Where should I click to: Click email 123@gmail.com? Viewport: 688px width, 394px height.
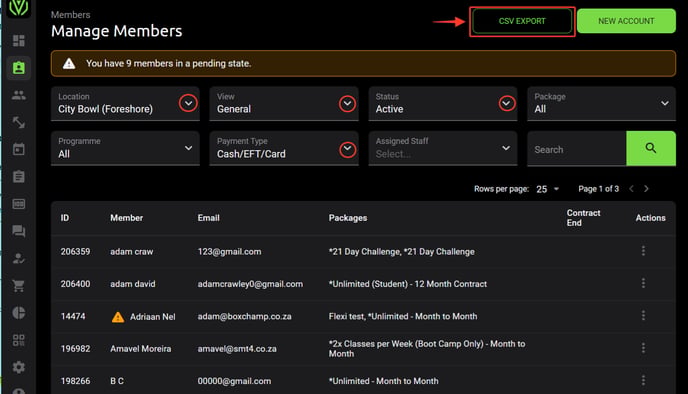[229, 252]
